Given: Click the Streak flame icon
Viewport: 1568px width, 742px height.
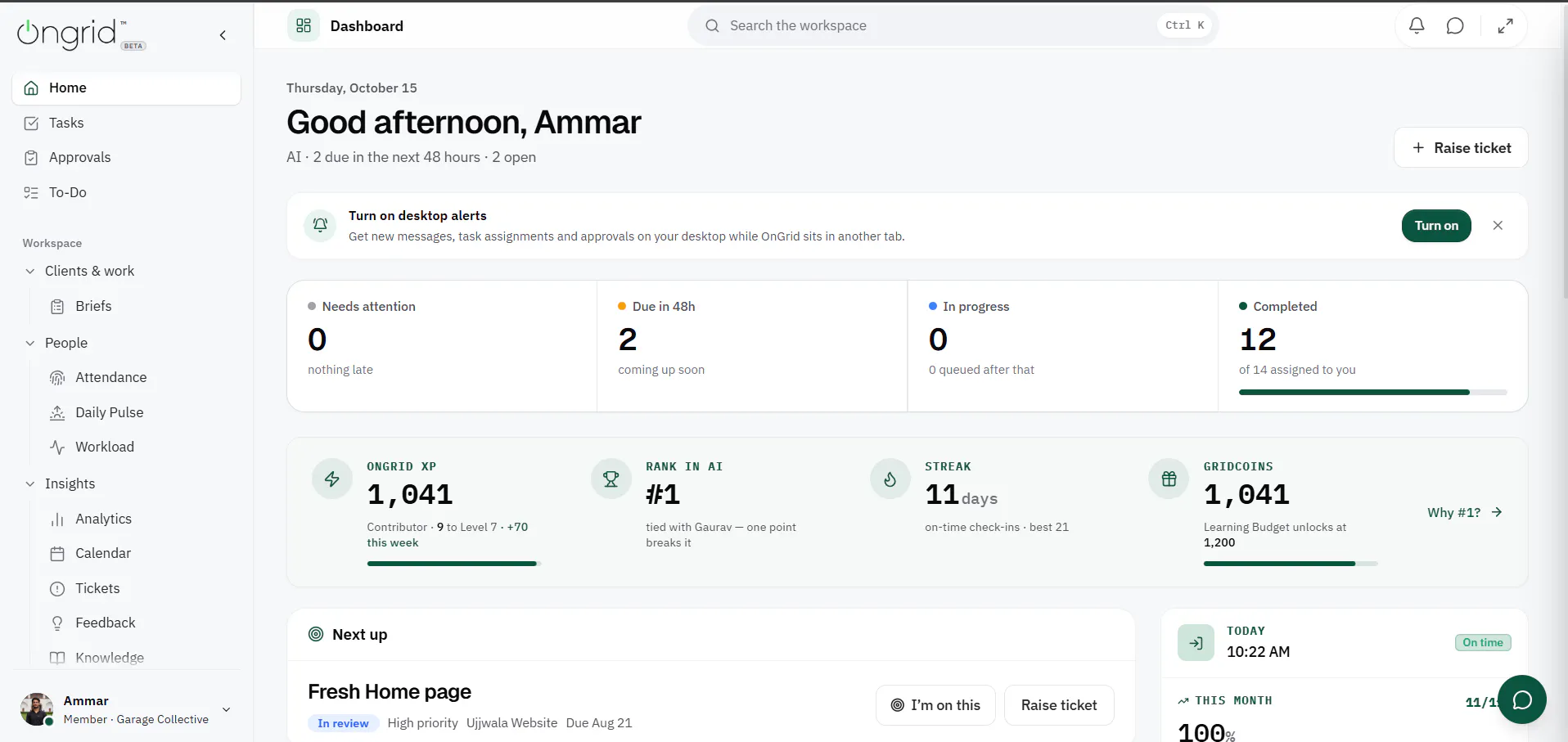Looking at the screenshot, I should [x=890, y=479].
